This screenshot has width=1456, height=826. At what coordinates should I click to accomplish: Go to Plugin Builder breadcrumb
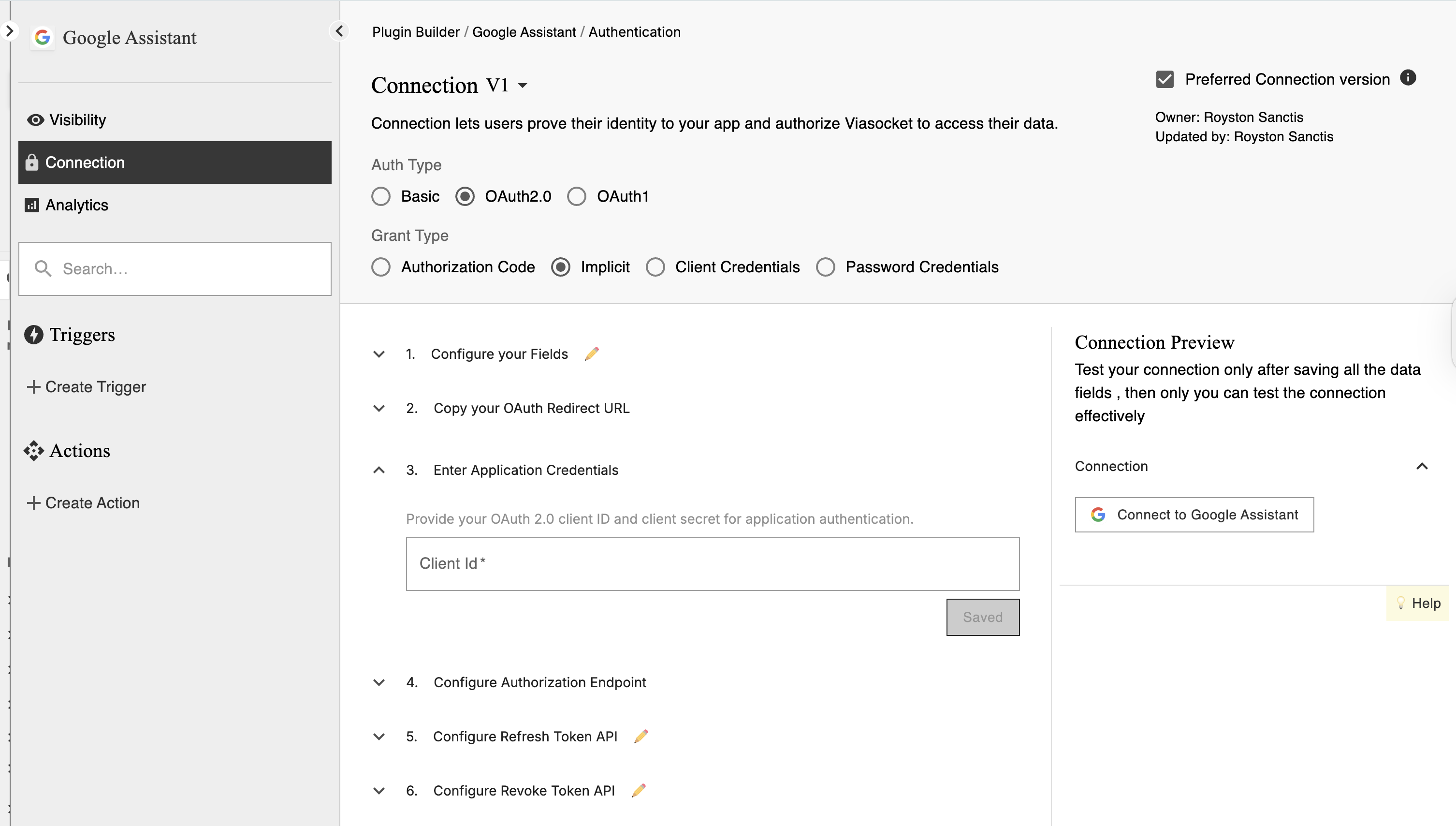(416, 32)
